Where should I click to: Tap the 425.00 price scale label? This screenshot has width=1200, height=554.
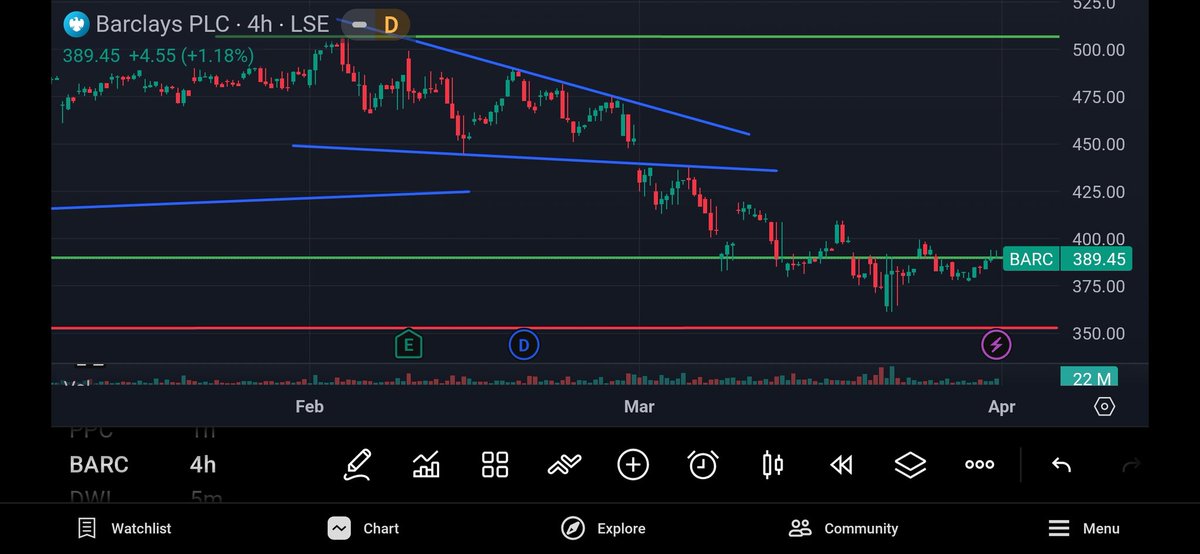point(1100,192)
